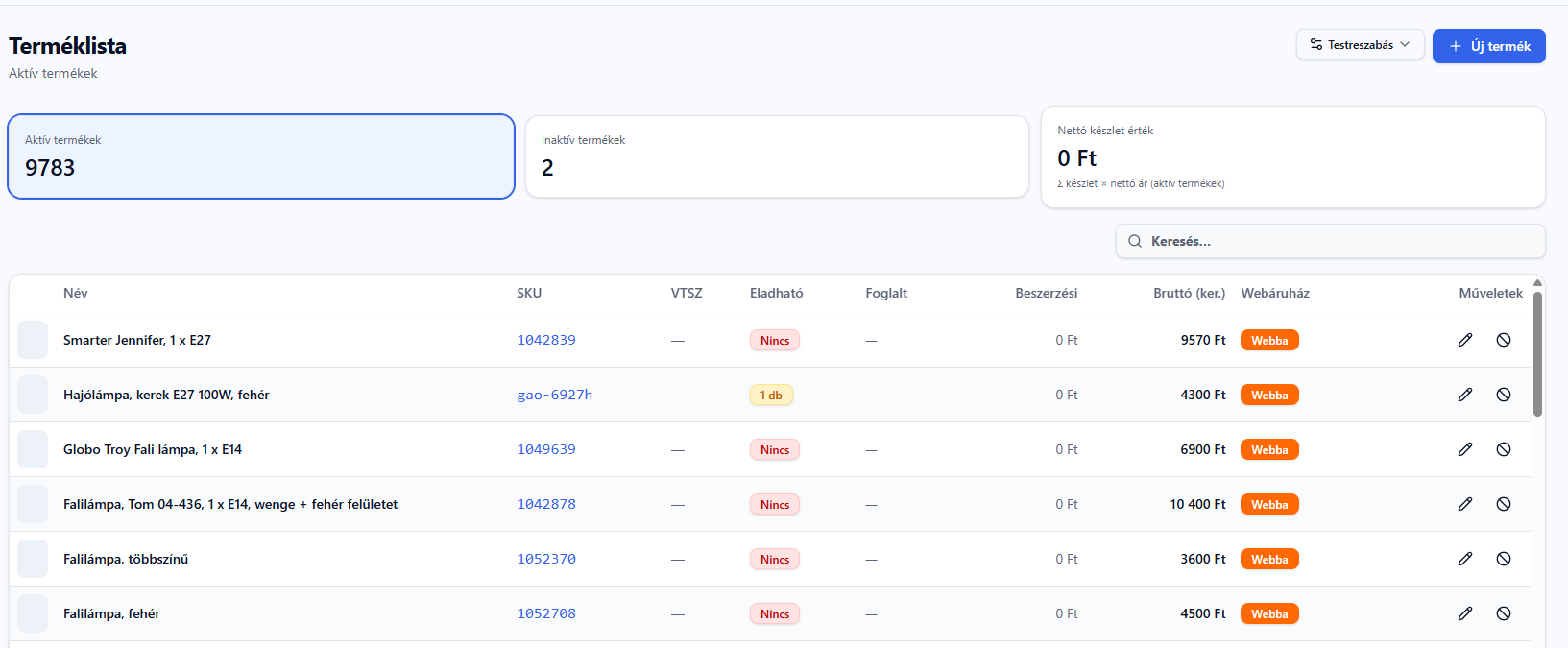The width and height of the screenshot is (1568, 648).
Task: Deactivate Falilámpa fehér ban icon
Action: coord(1504,613)
